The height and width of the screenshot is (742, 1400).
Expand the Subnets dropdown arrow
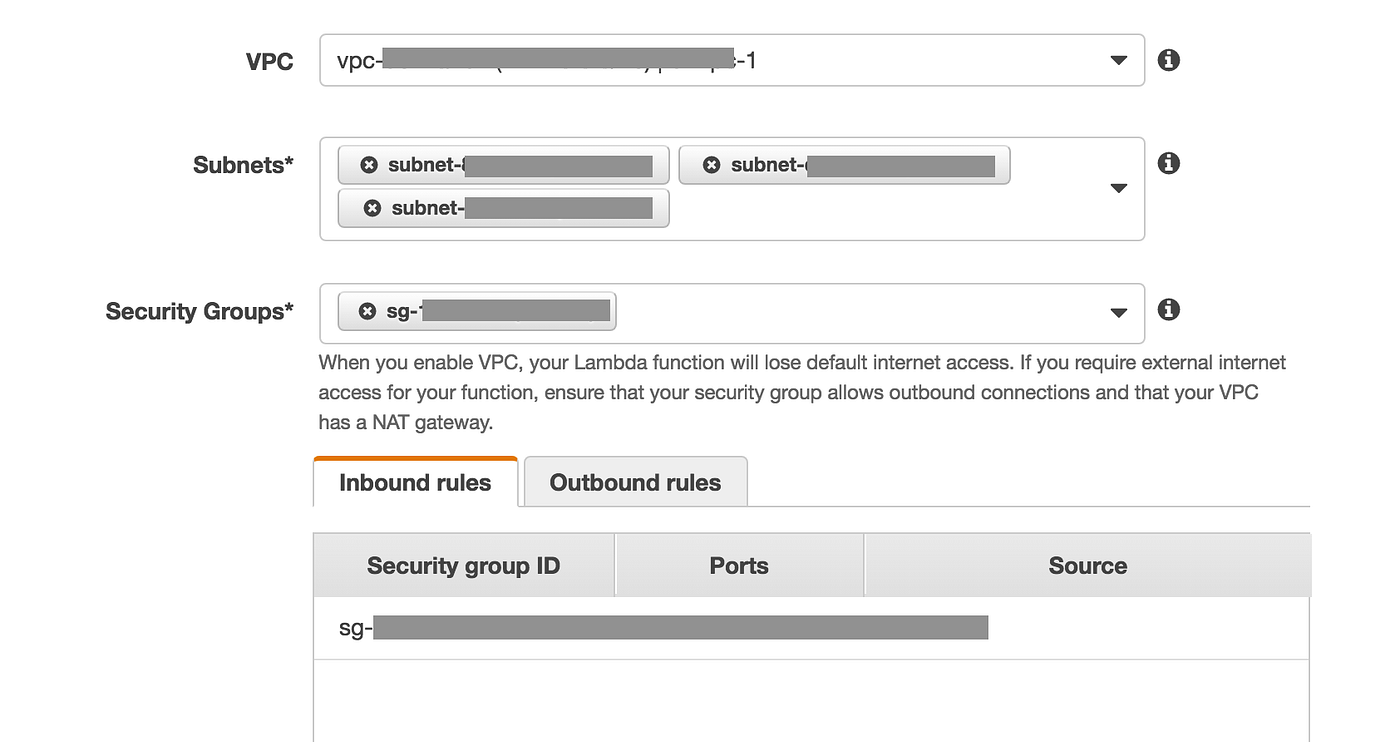pyautogui.click(x=1118, y=188)
